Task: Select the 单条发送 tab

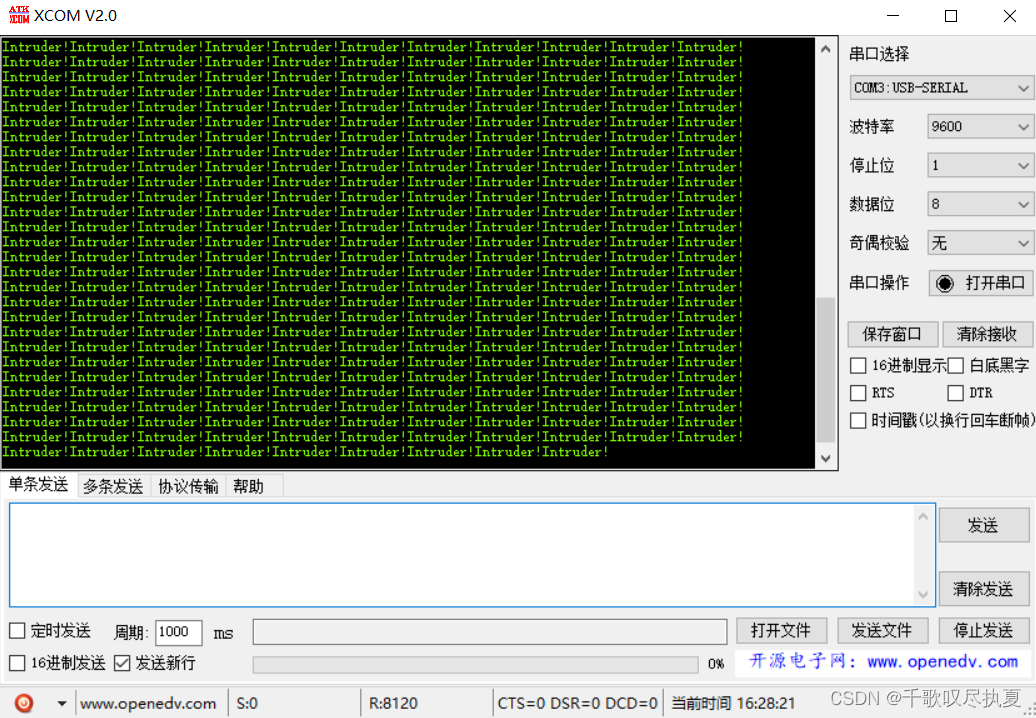Action: click(38, 485)
